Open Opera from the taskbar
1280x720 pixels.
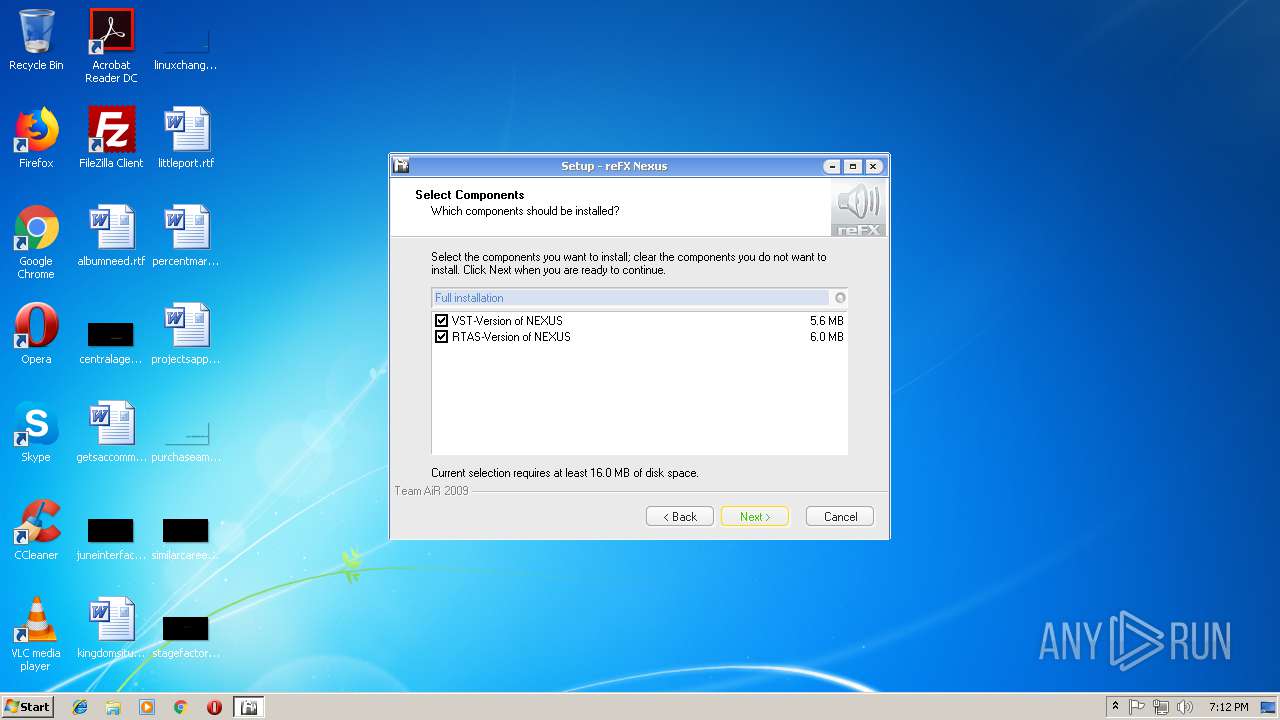[x=214, y=707]
